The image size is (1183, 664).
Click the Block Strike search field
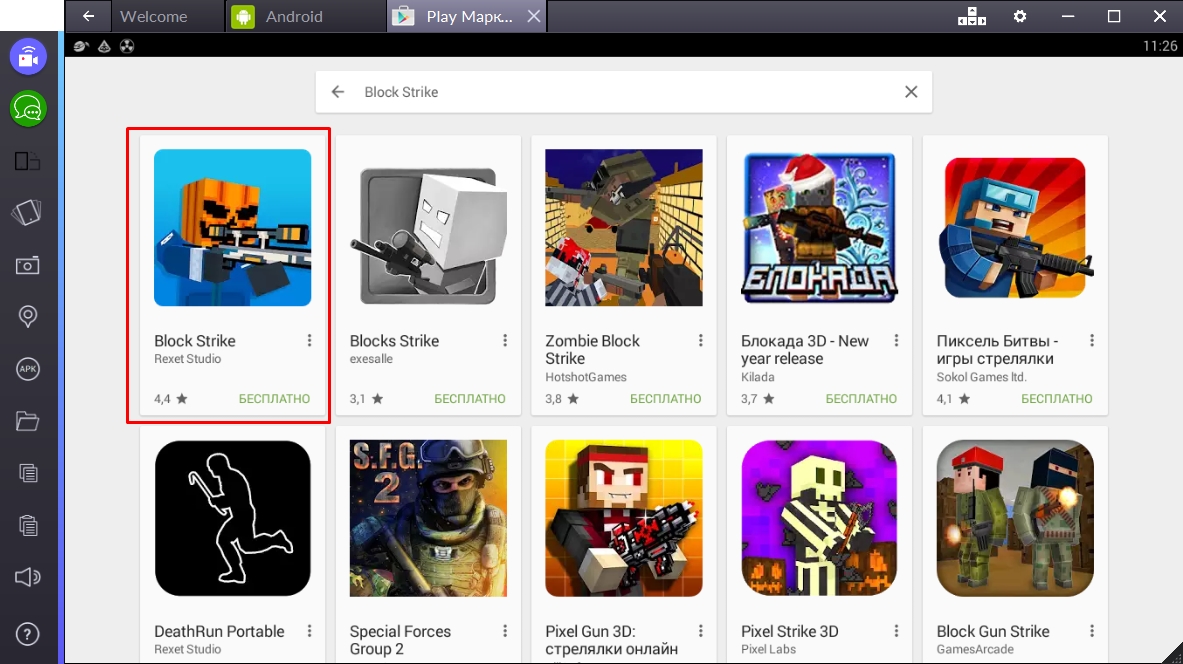(x=620, y=92)
